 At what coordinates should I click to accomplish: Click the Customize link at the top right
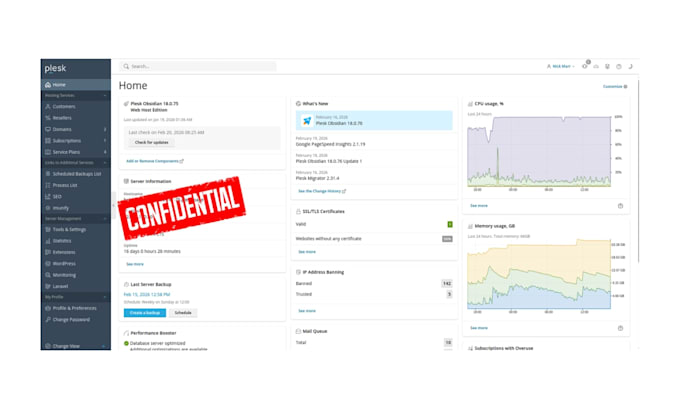tap(615, 87)
